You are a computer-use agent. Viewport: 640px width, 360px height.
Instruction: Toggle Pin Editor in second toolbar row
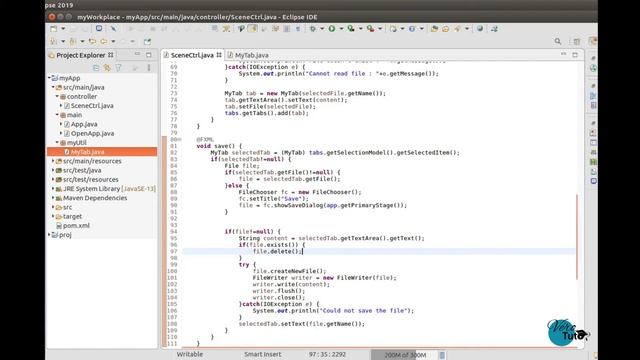pos(147,41)
